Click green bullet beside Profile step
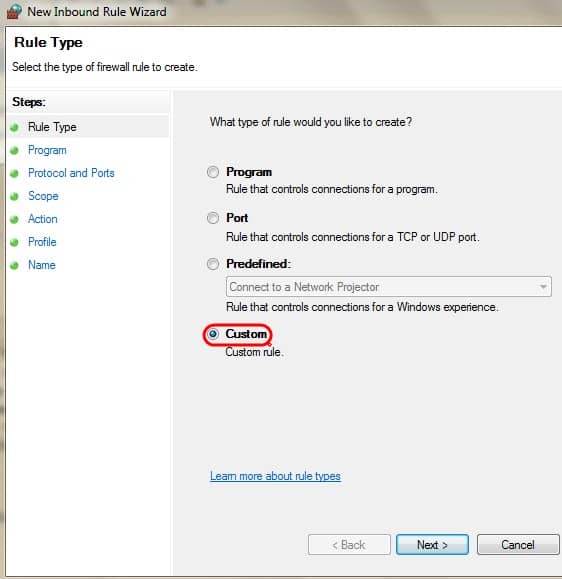The height and width of the screenshot is (579, 562). (x=14, y=243)
